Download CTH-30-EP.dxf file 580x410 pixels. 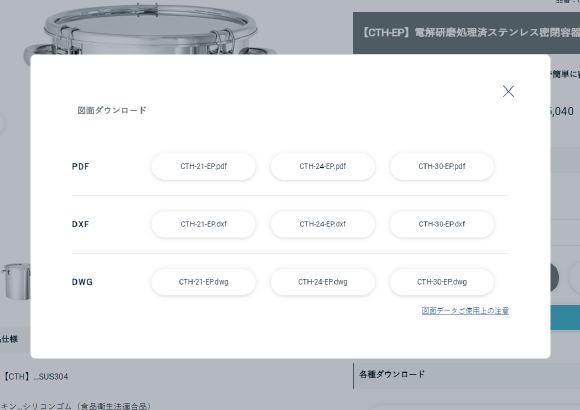point(442,224)
